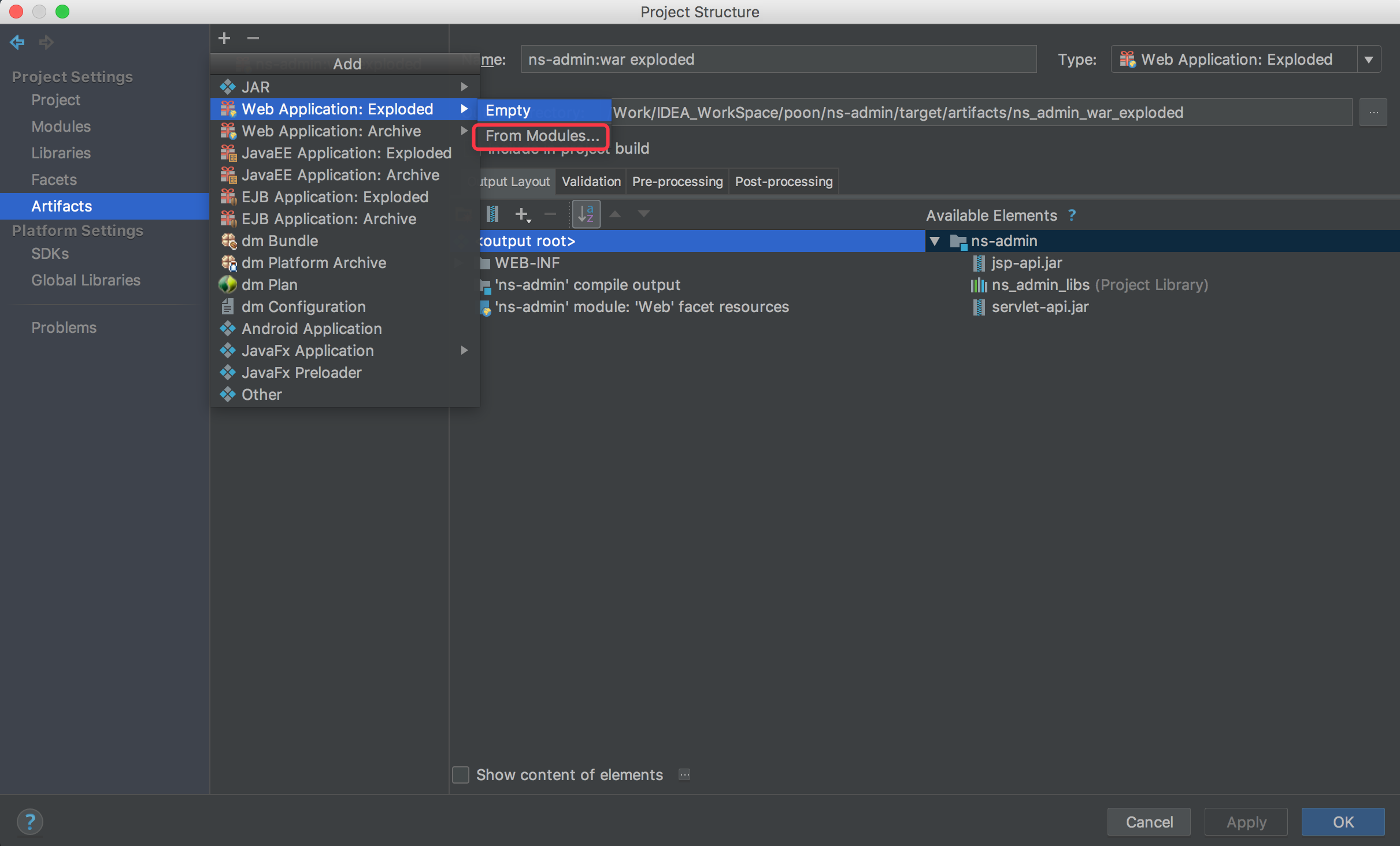
Task: Enable Show content of elements
Action: pos(460,774)
